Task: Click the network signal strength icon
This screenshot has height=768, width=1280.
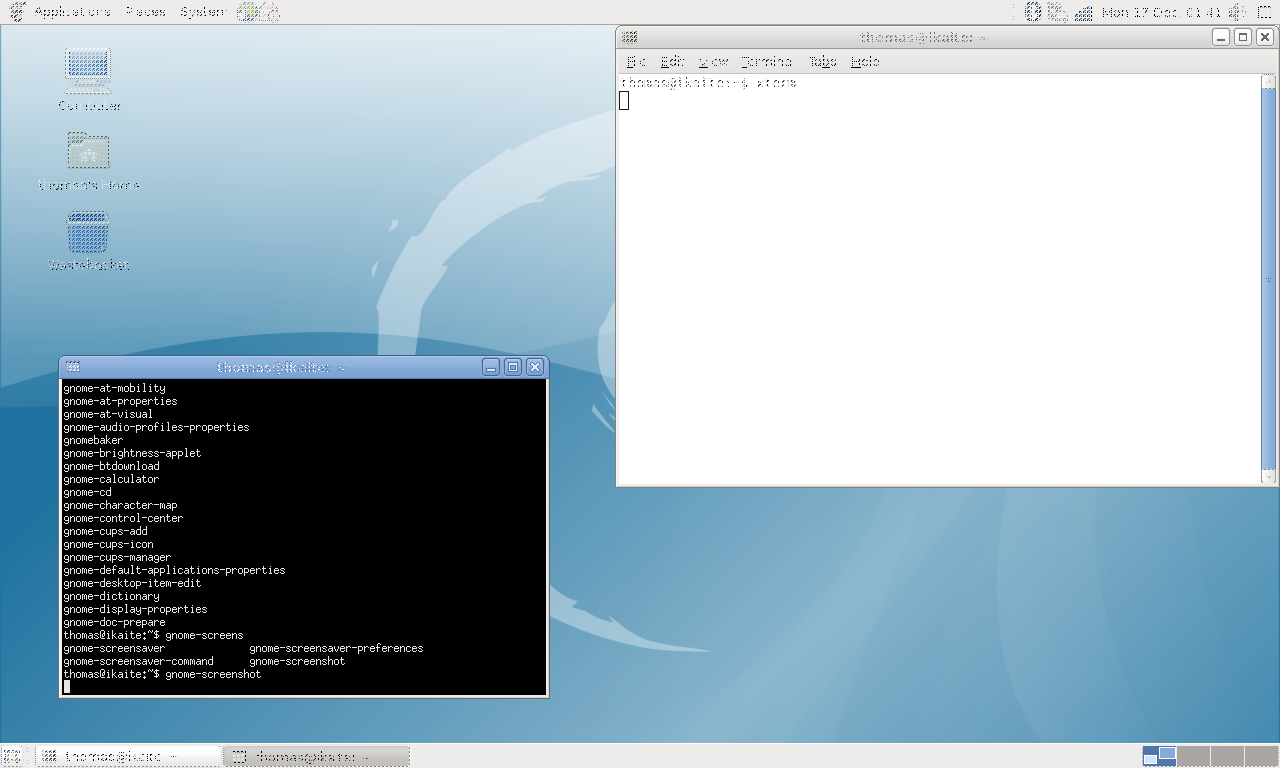Action: (1084, 12)
